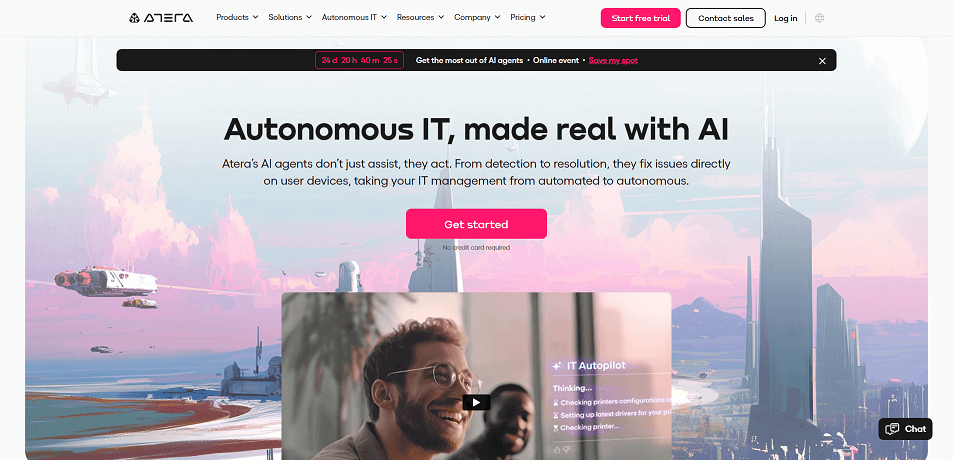
Task: Play the IT Autopilot video
Action: 476,402
